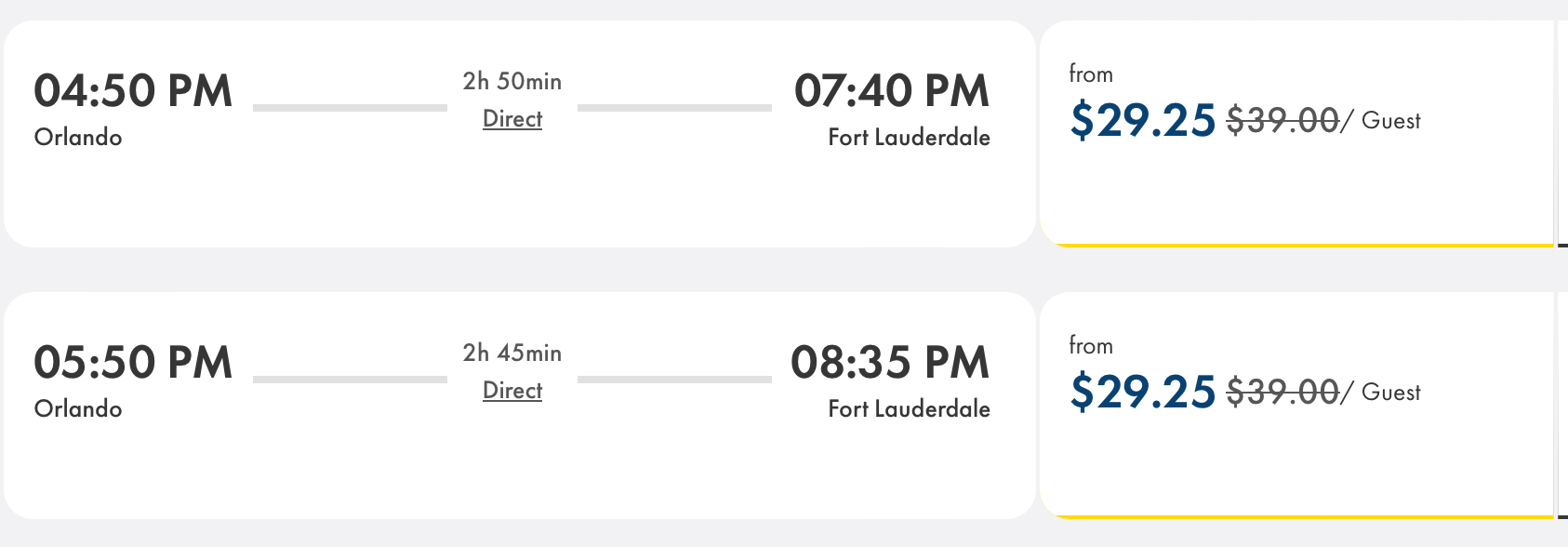Click the Direct link on the 05:50 PM trip
This screenshot has height=547, width=1568.
512,391
